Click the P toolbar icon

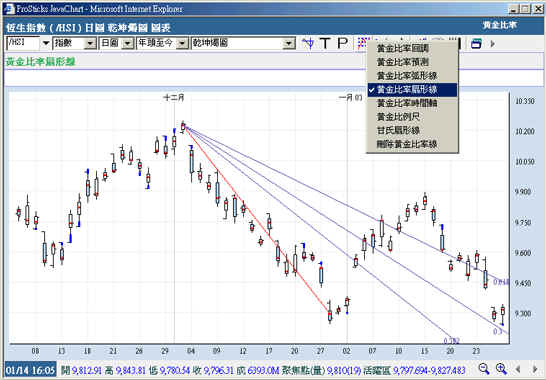click(342, 43)
